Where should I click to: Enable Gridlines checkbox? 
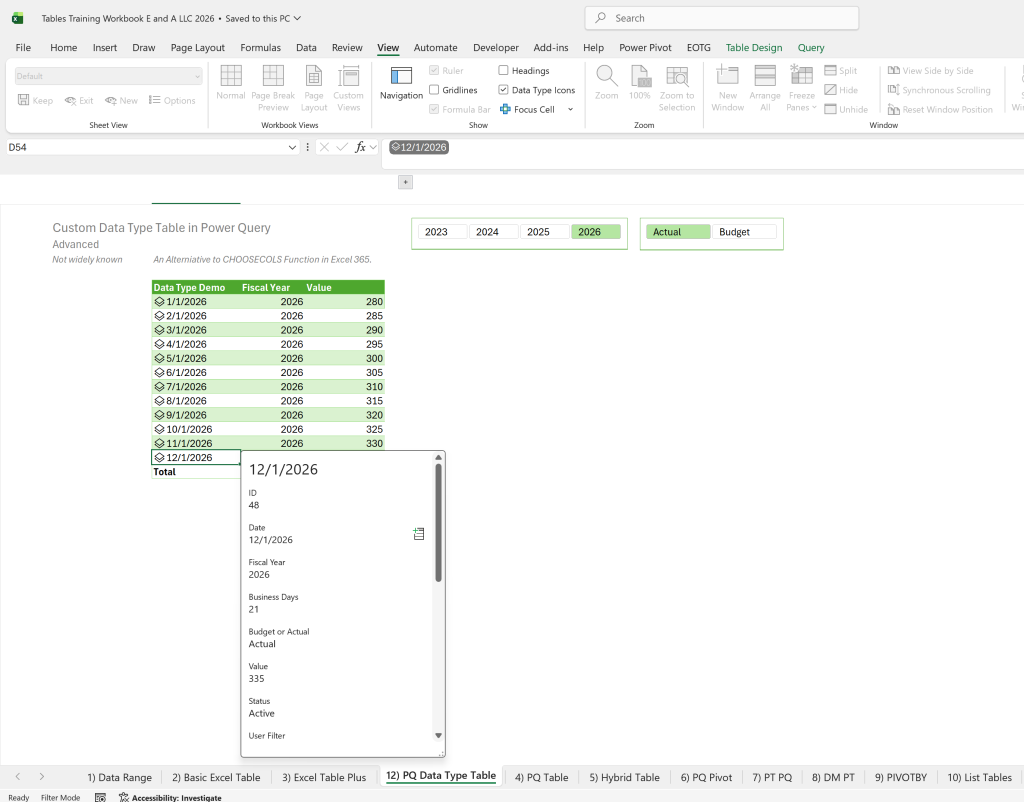click(x=434, y=90)
